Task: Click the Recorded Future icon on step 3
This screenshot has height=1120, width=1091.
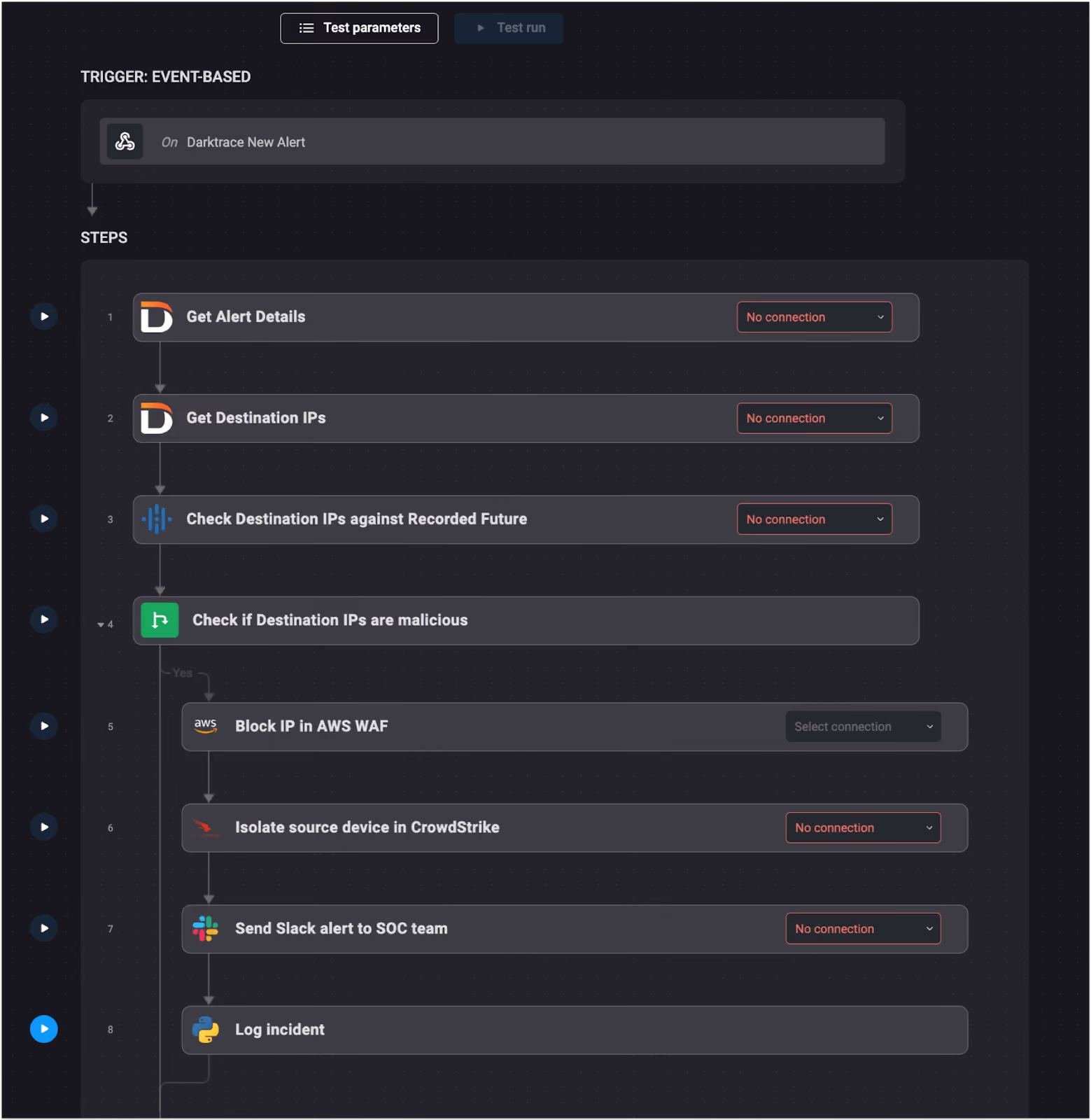Action: 157,519
